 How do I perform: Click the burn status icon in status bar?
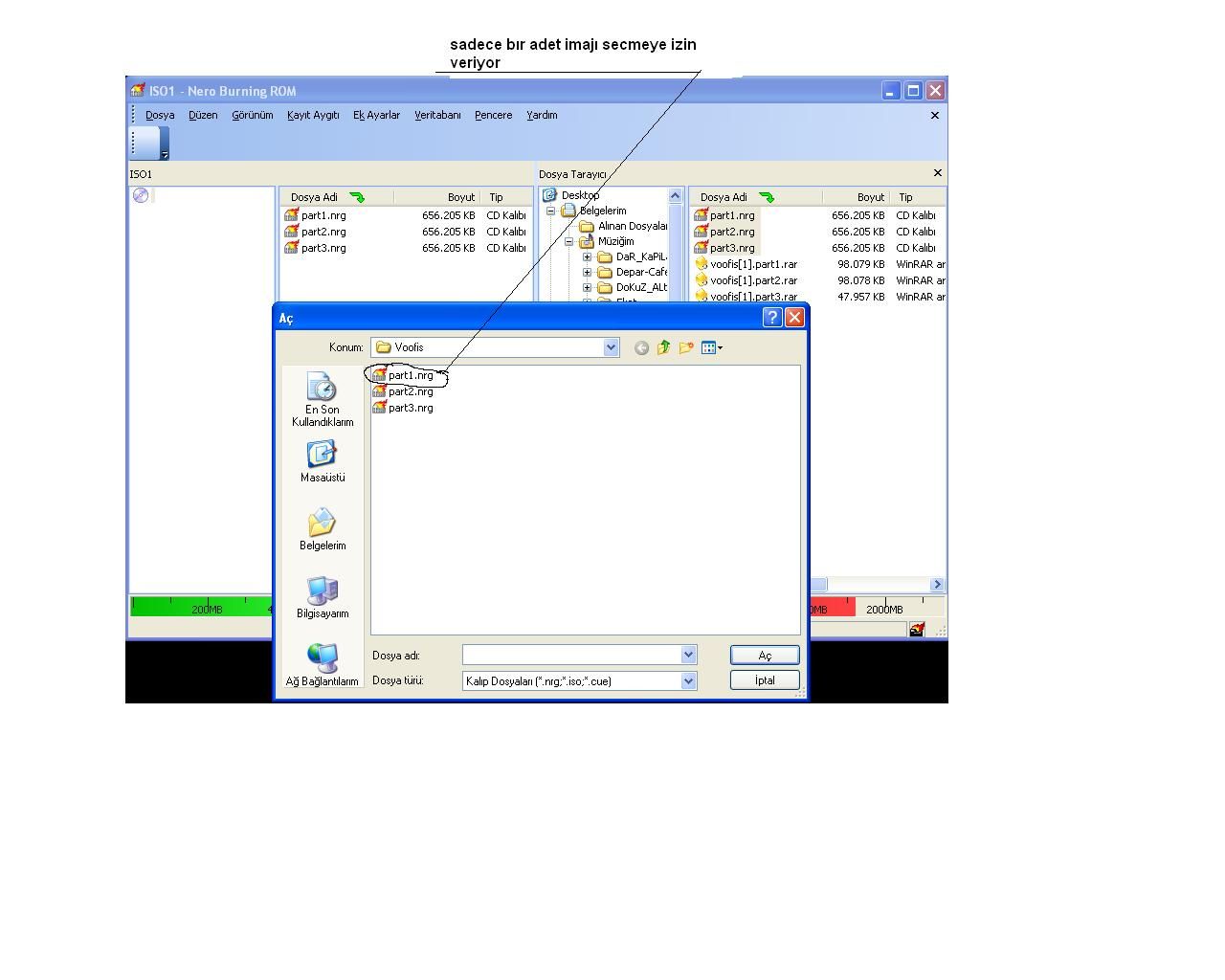917,629
